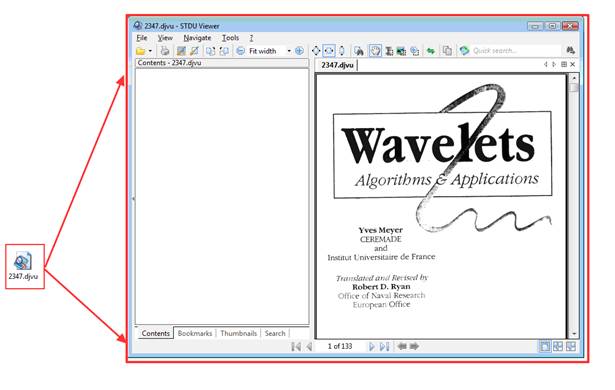615x390 pixels.
Task: Click the Print icon in toolbar
Action: [x=165, y=51]
